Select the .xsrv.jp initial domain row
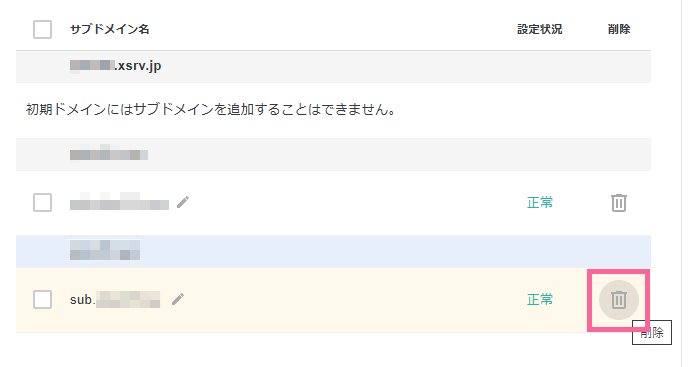This screenshot has height=367, width=700. [x=333, y=67]
